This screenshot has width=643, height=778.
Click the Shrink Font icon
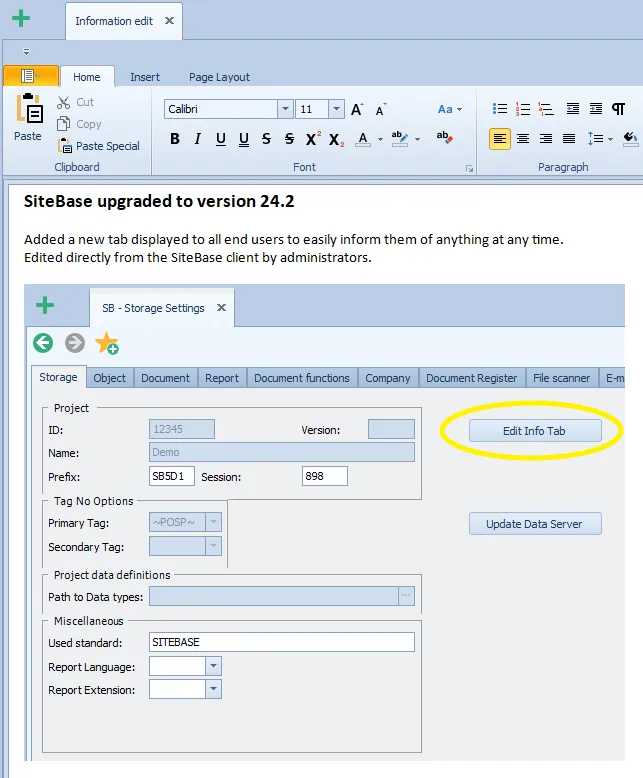[381, 109]
